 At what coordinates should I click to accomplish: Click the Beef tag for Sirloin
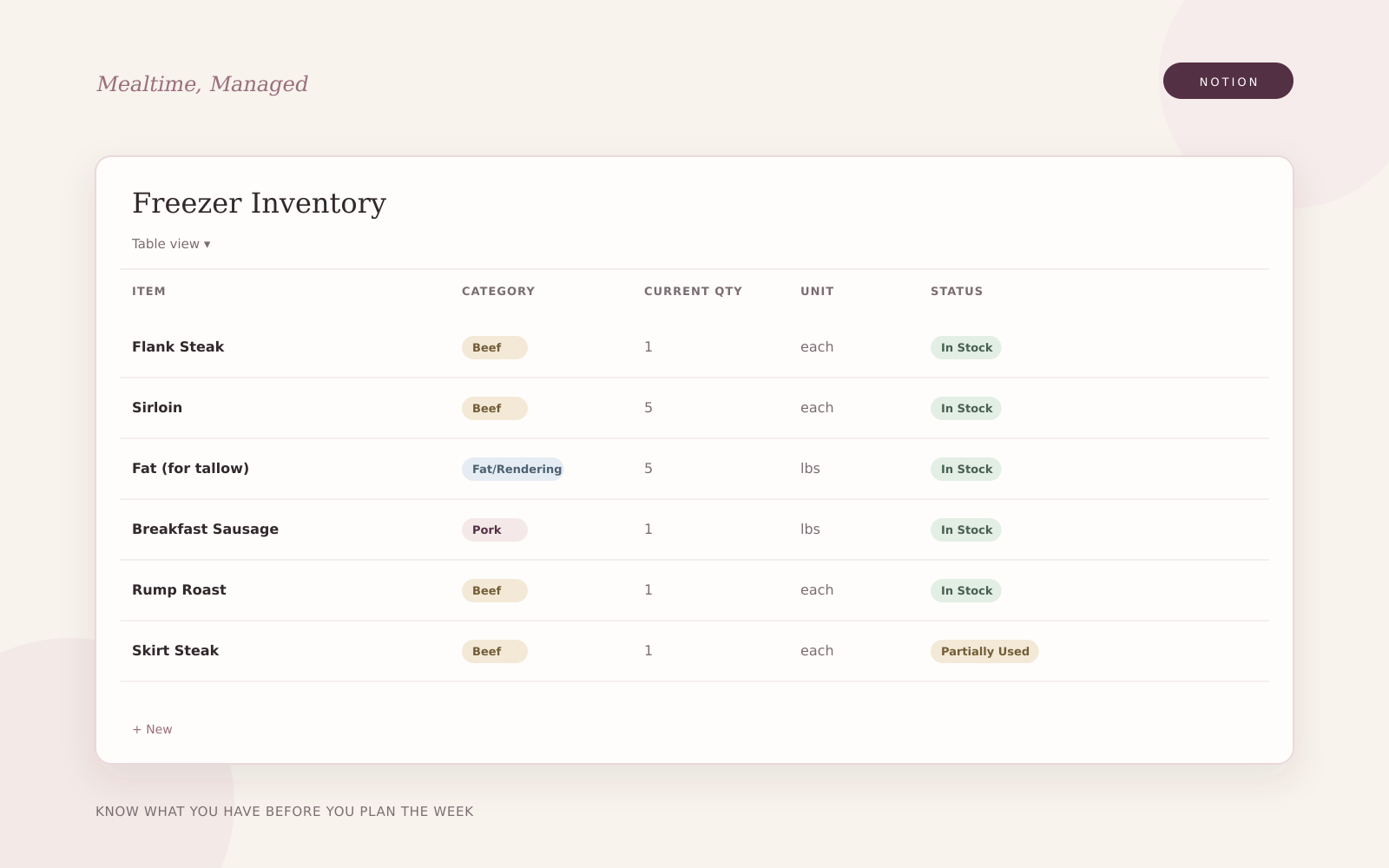(x=495, y=408)
